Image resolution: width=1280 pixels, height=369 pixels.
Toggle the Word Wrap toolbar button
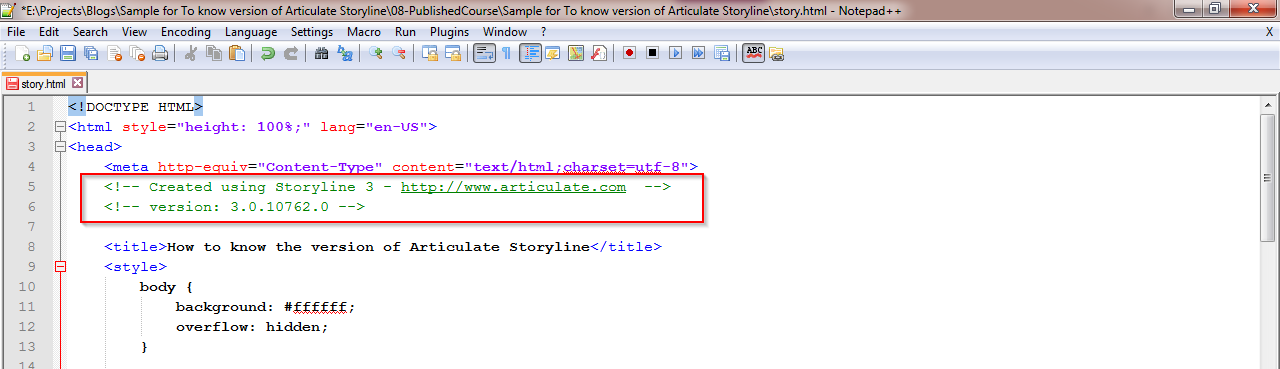(484, 53)
